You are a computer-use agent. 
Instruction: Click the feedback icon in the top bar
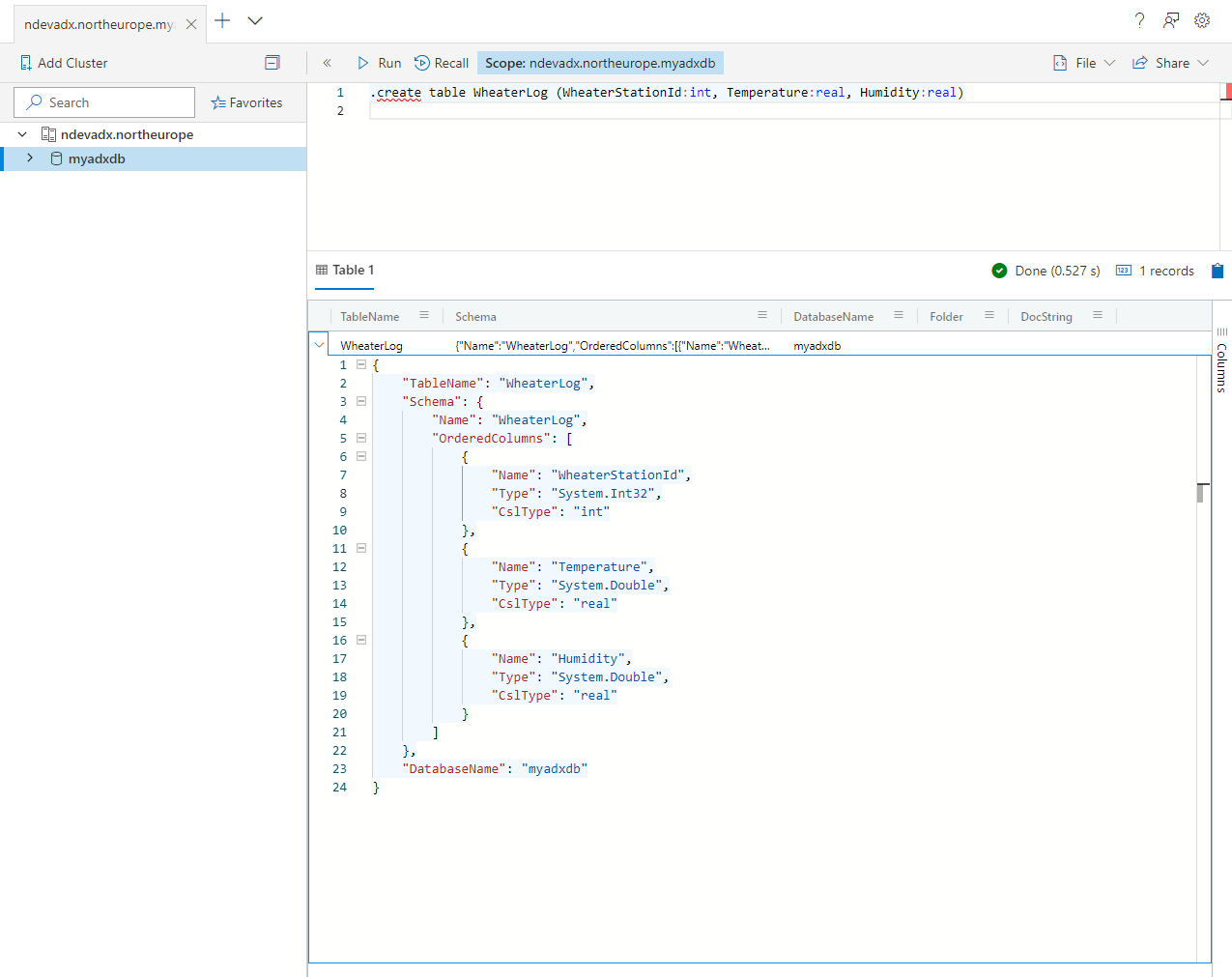[1170, 19]
